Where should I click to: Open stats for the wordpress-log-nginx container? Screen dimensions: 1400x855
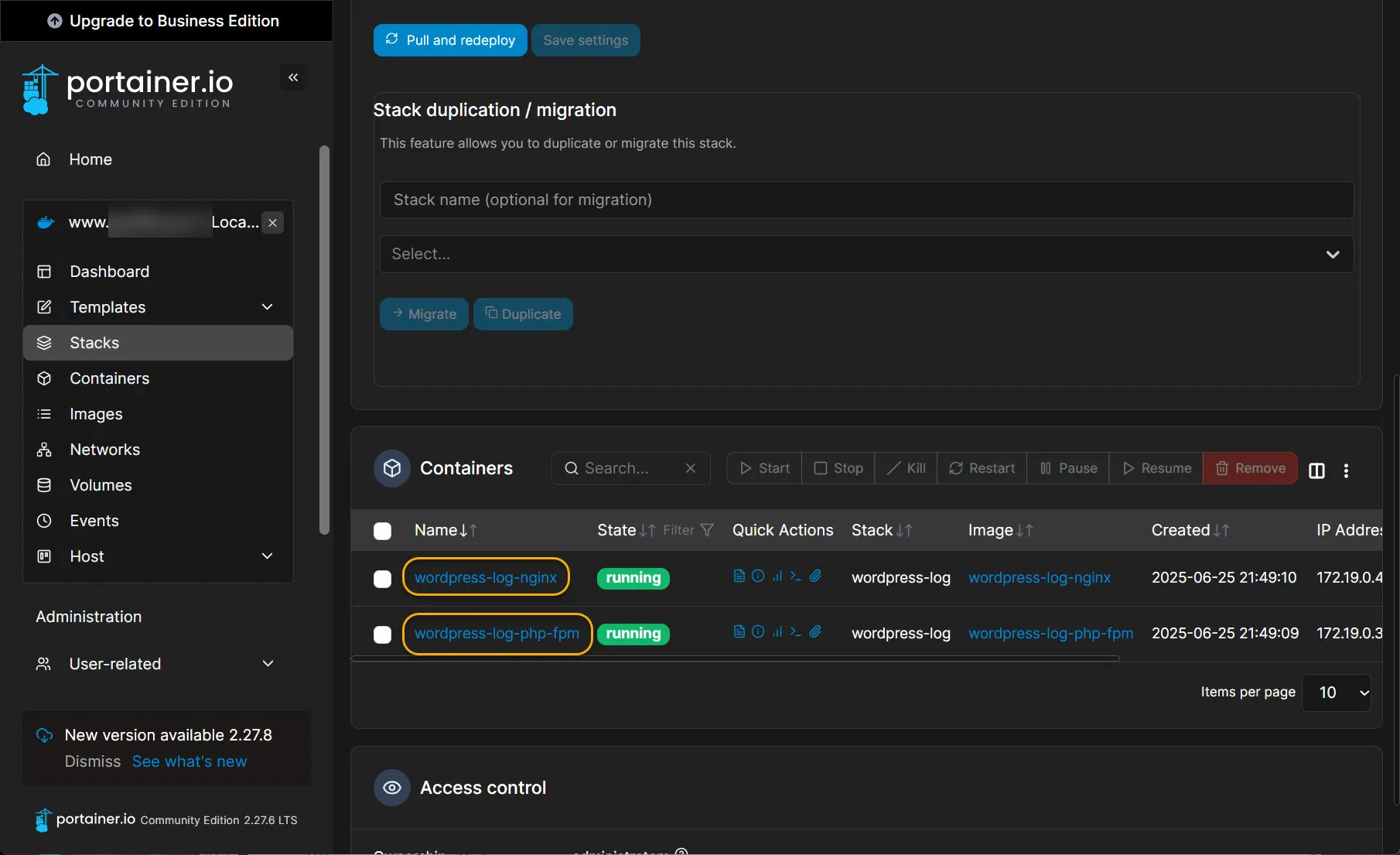[777, 576]
